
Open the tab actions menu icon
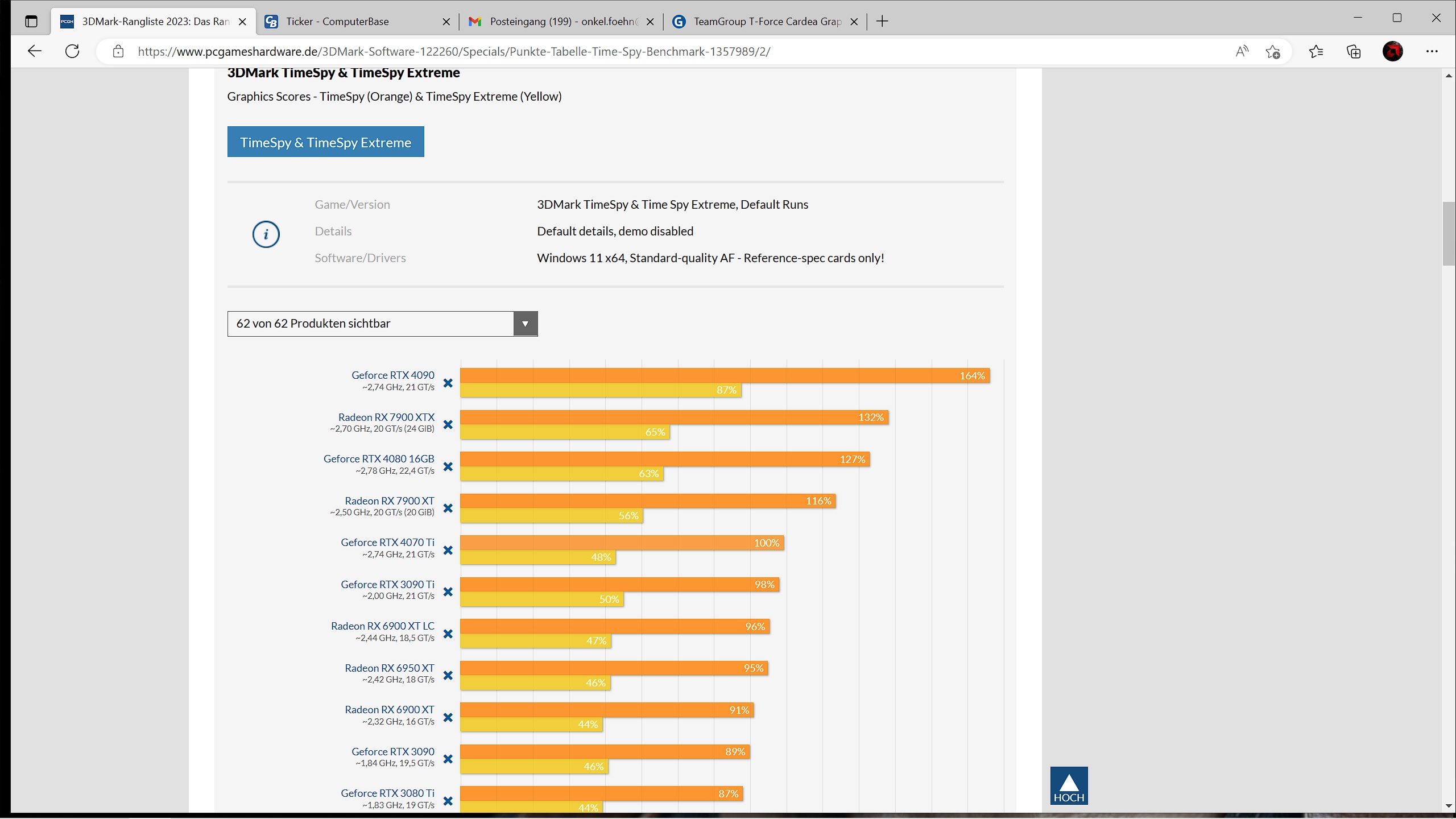pyautogui.click(x=31, y=22)
